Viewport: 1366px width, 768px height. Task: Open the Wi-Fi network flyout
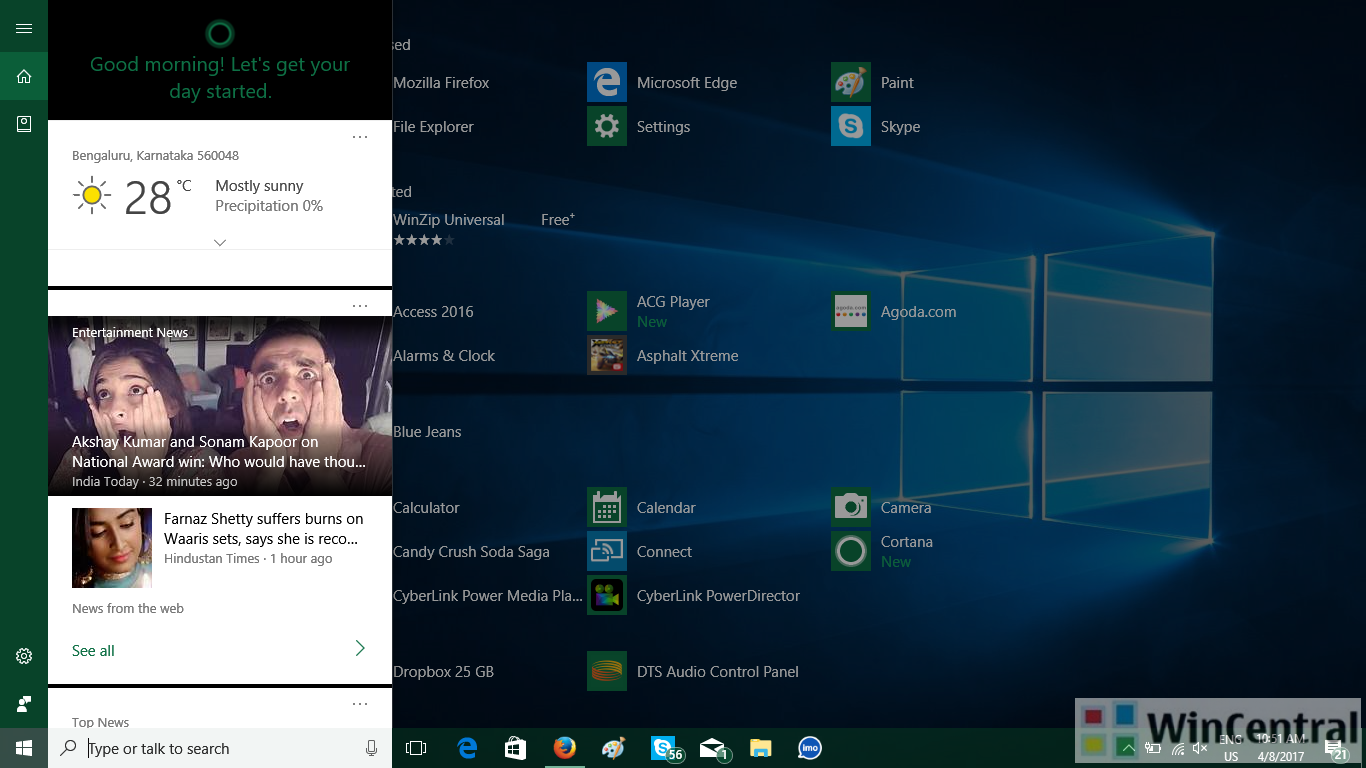coord(1177,748)
